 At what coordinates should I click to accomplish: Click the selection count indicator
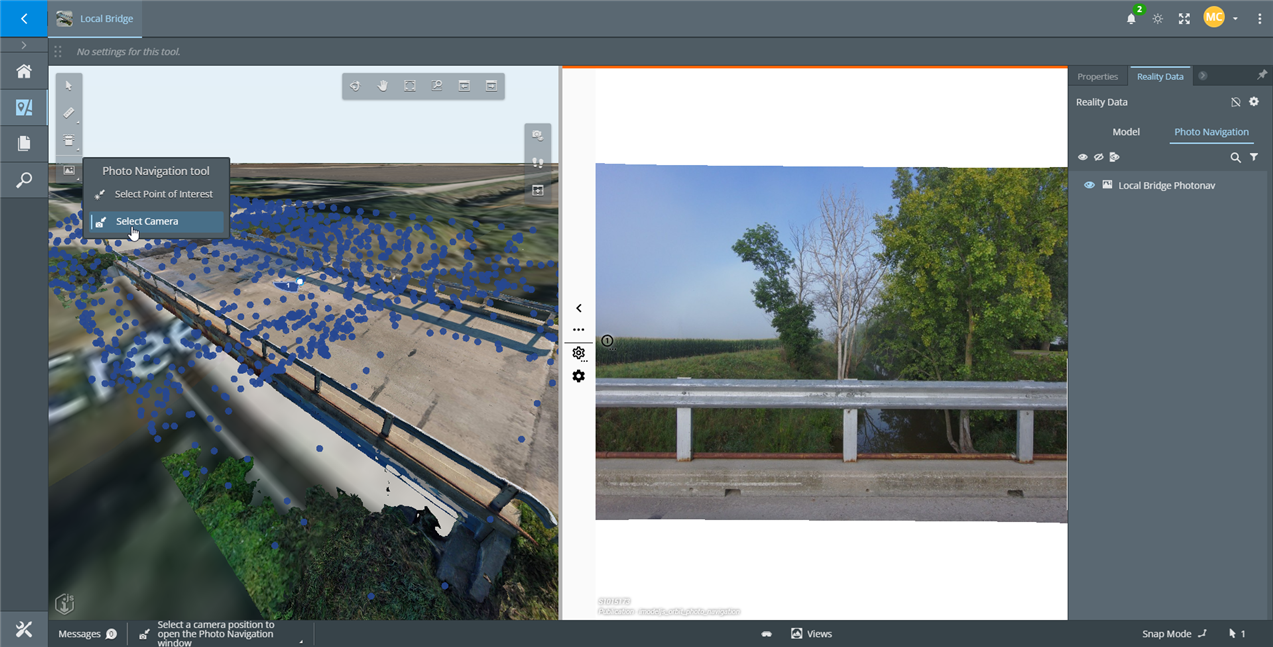point(1237,634)
